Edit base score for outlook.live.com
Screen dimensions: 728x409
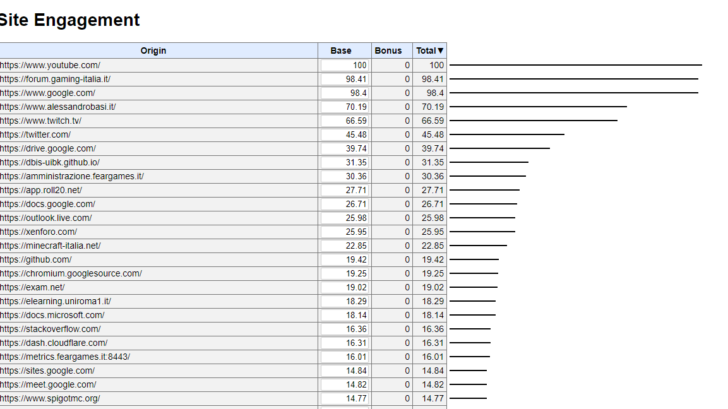coord(344,218)
